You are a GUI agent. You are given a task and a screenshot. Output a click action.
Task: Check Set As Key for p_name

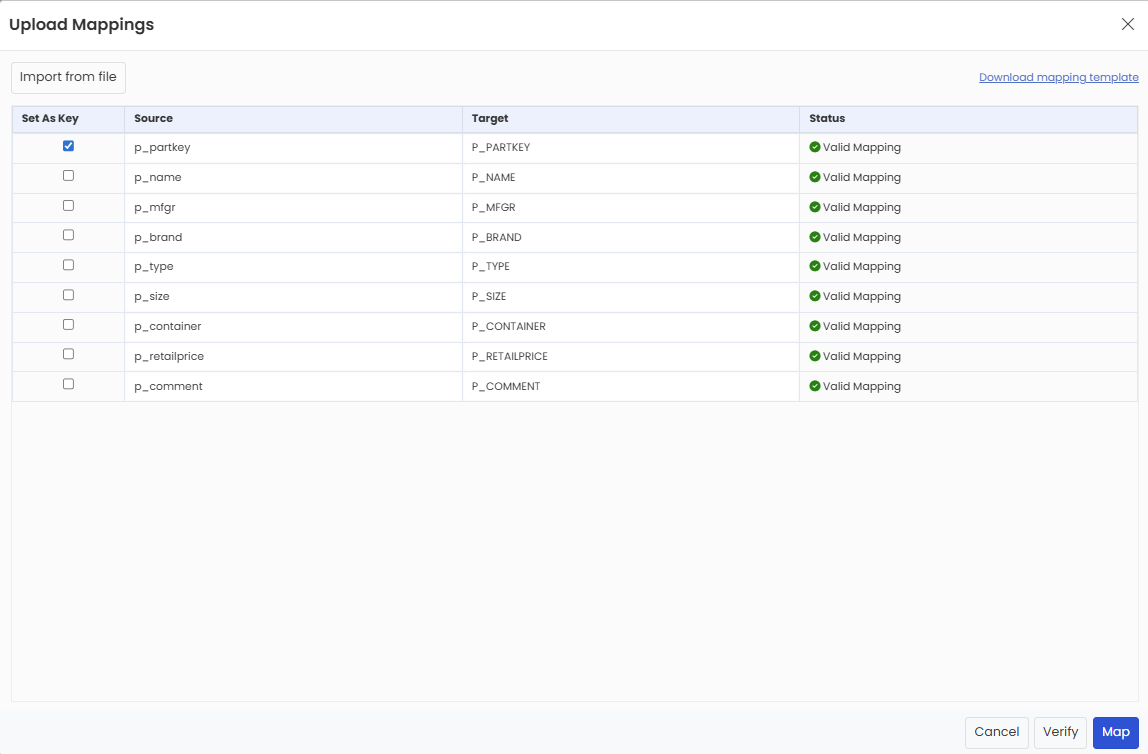pyautogui.click(x=68, y=176)
